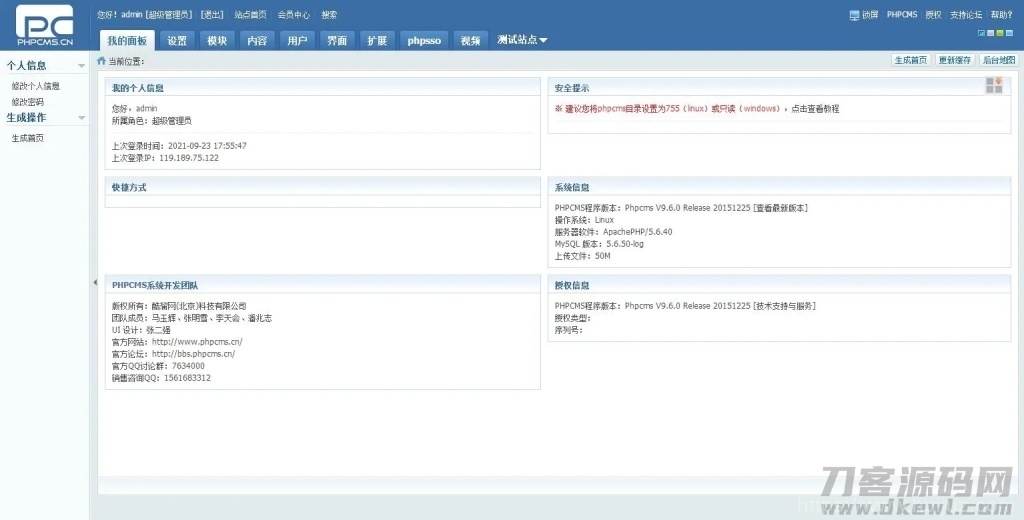Select the light blue theme swatch
The height and width of the screenshot is (520, 1024).
1009,33
